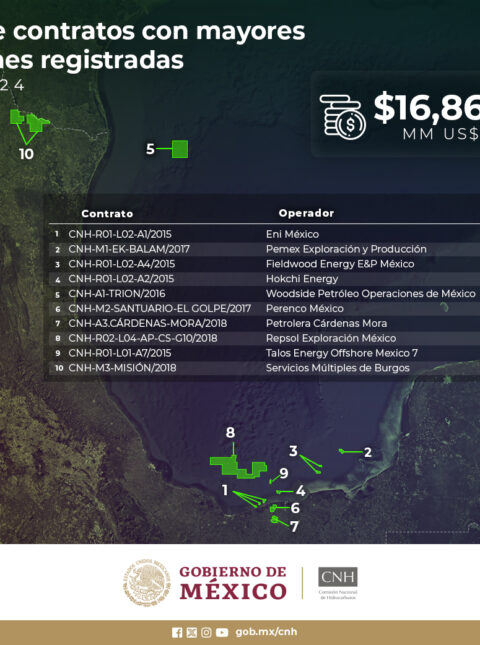Select row CNH-A1-TRION/2016
The width and height of the screenshot is (480, 645).
[x=264, y=294]
